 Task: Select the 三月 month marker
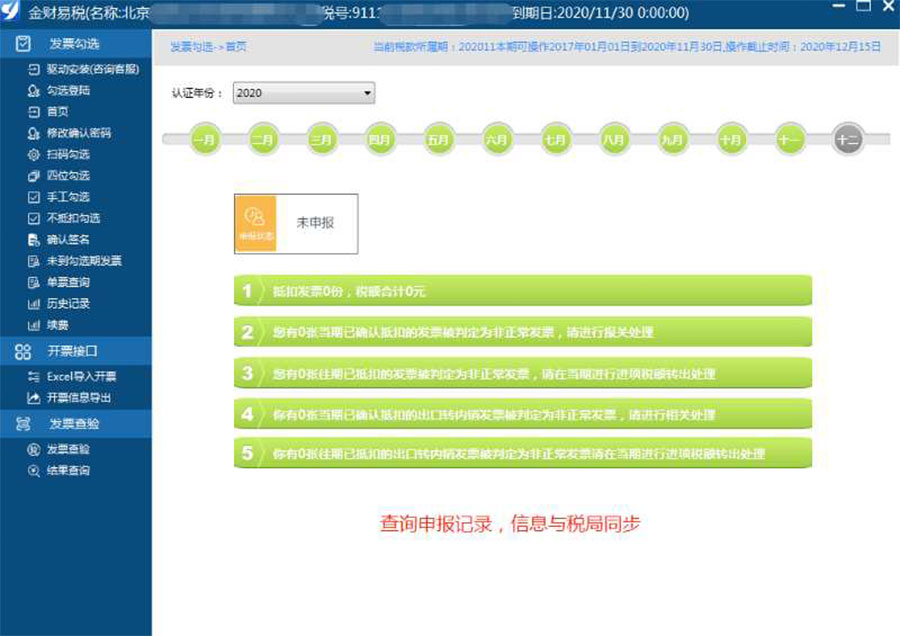pyautogui.click(x=321, y=139)
